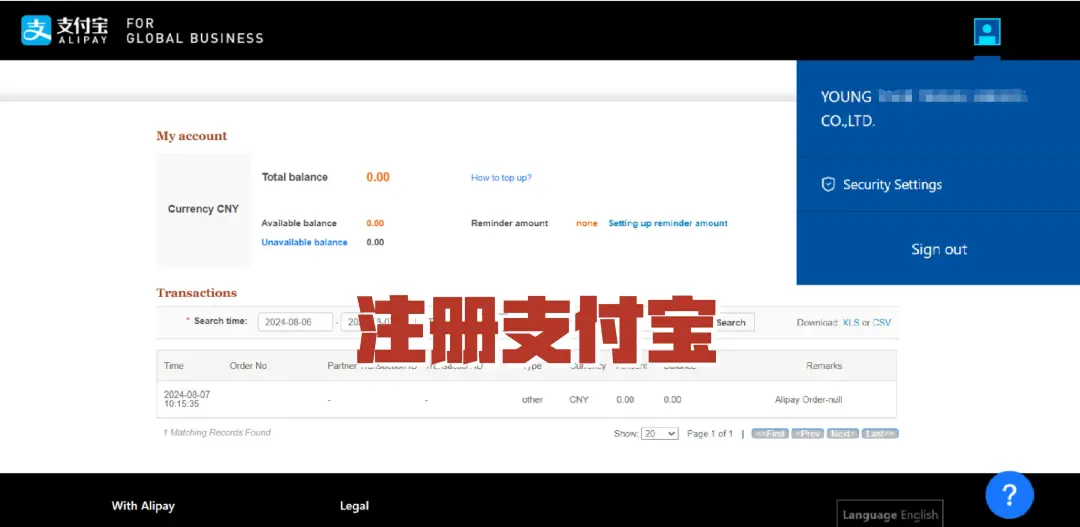Sign out of the account
Viewport: 1080px width, 527px height.
[x=939, y=249]
